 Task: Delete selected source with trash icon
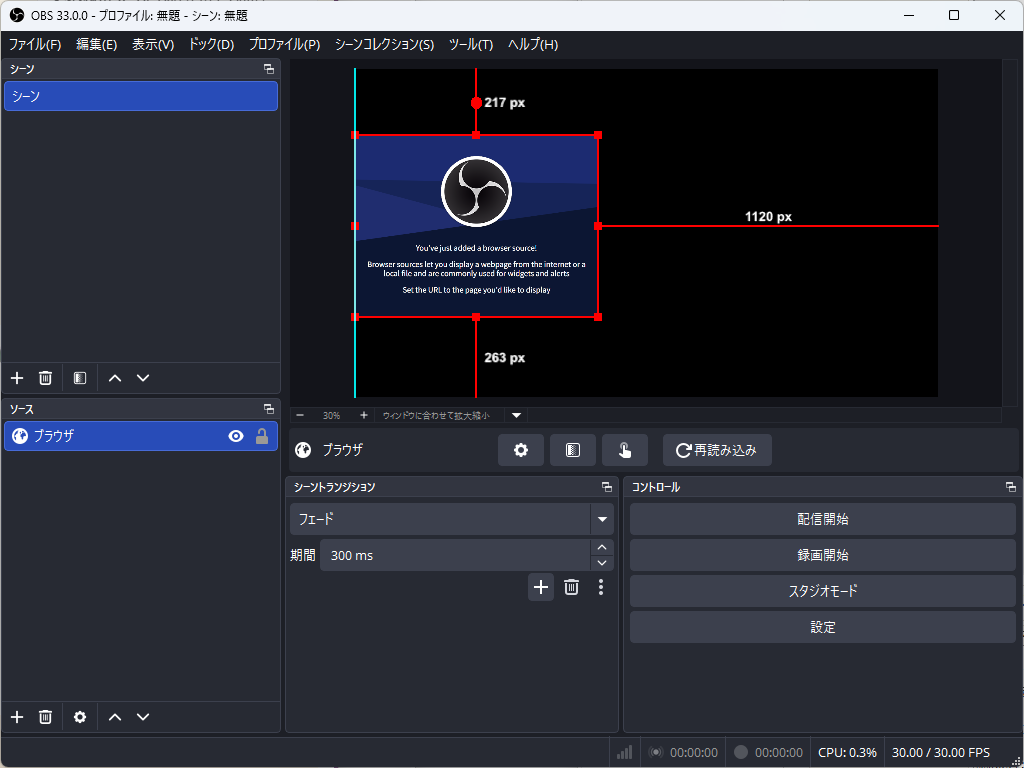(45, 717)
